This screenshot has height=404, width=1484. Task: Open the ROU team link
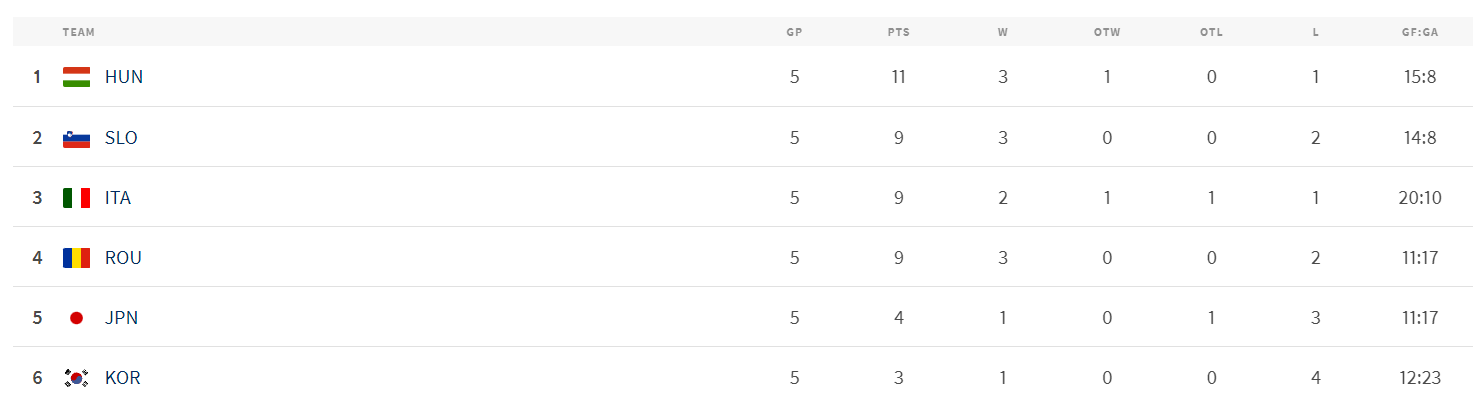pos(123,258)
